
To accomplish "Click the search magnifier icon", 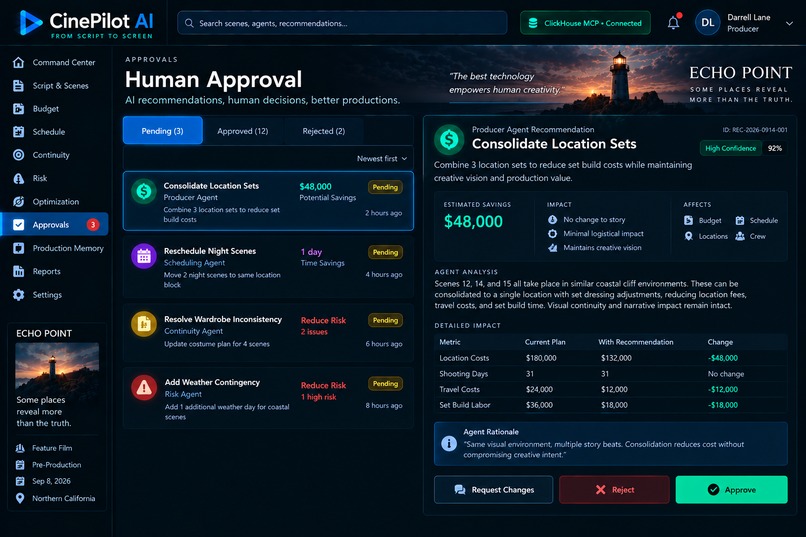I will point(189,23).
